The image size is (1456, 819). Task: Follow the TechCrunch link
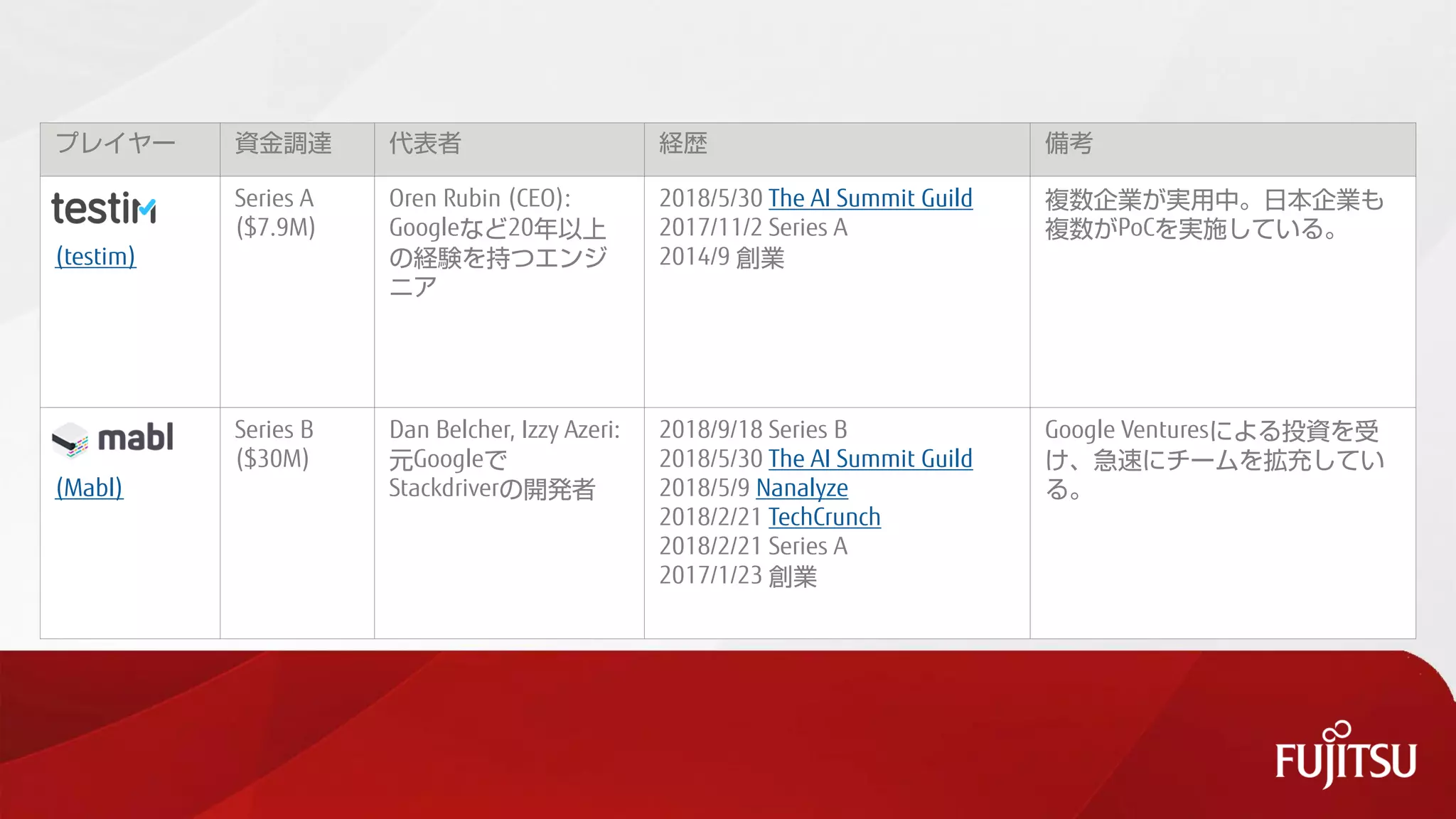coord(824,518)
